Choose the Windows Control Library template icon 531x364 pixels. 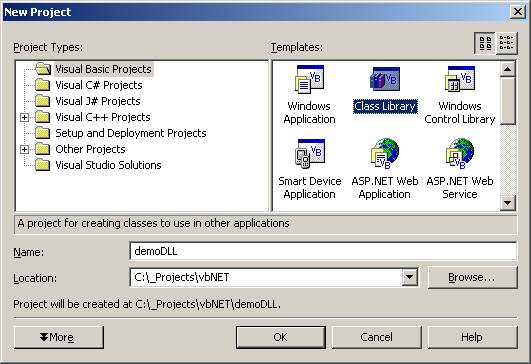click(x=460, y=79)
